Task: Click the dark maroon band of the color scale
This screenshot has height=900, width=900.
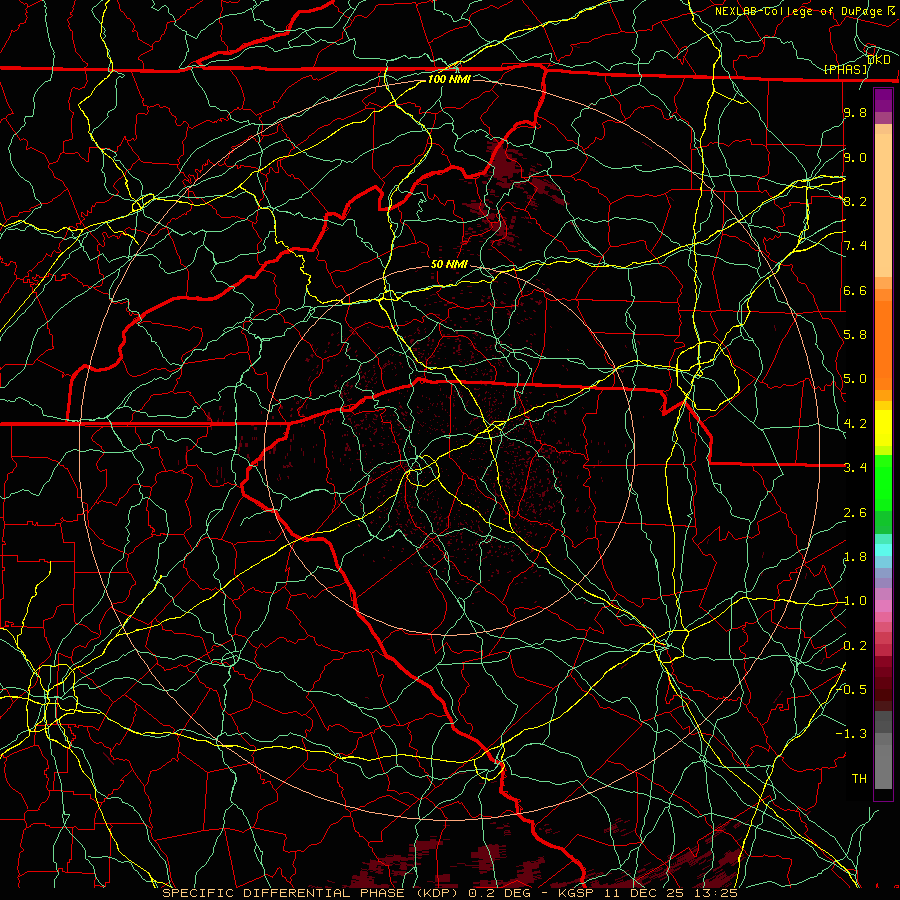Action: click(883, 683)
